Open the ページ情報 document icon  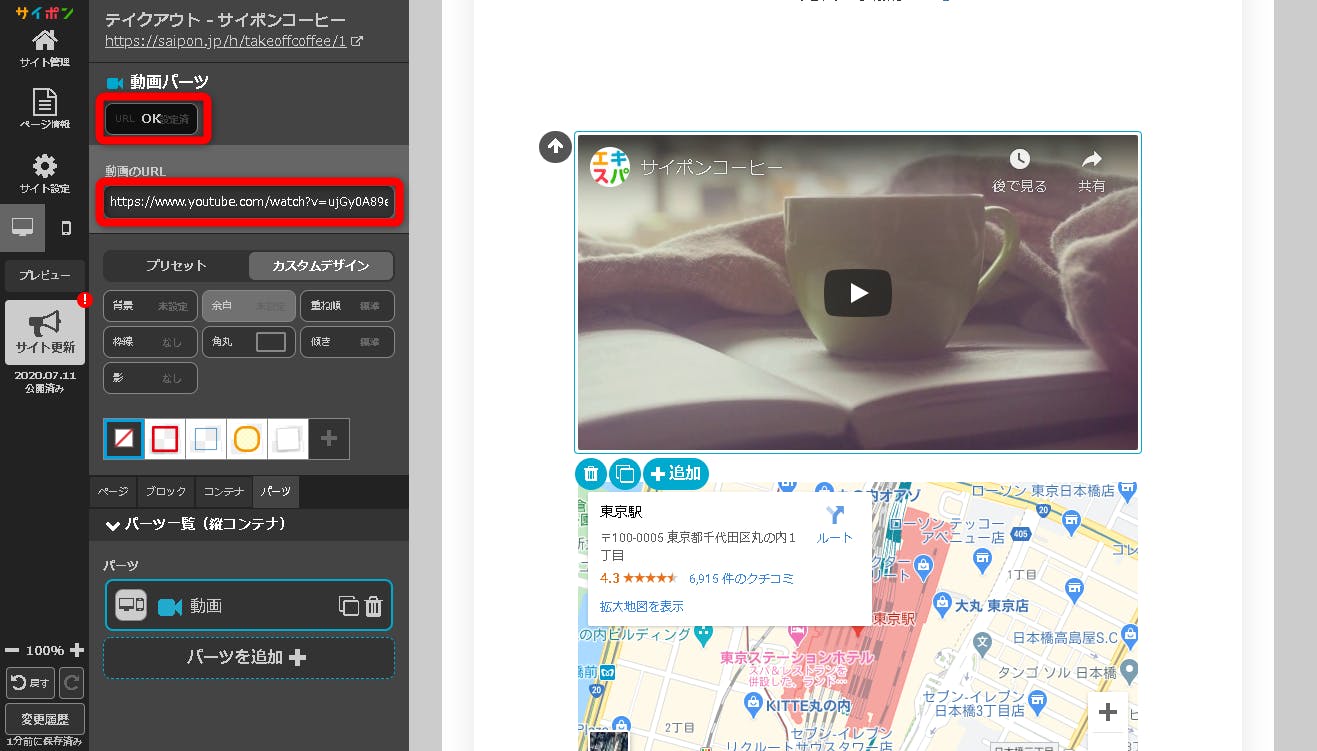(x=44, y=109)
